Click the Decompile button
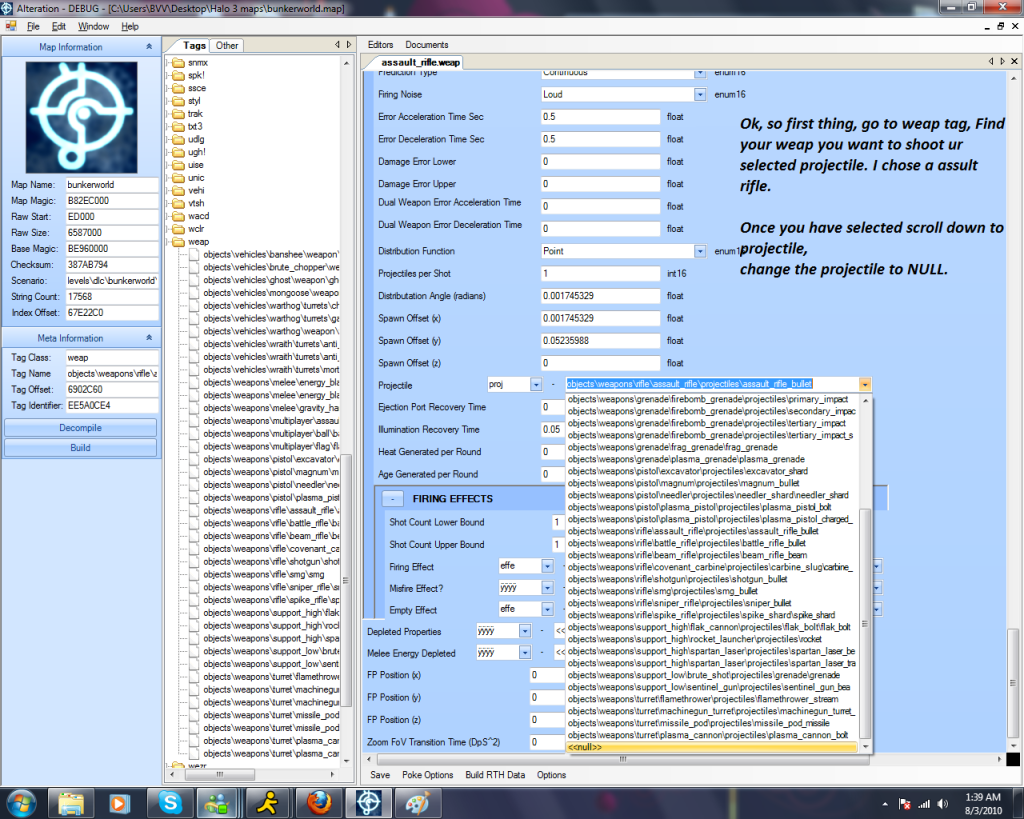 (80, 428)
